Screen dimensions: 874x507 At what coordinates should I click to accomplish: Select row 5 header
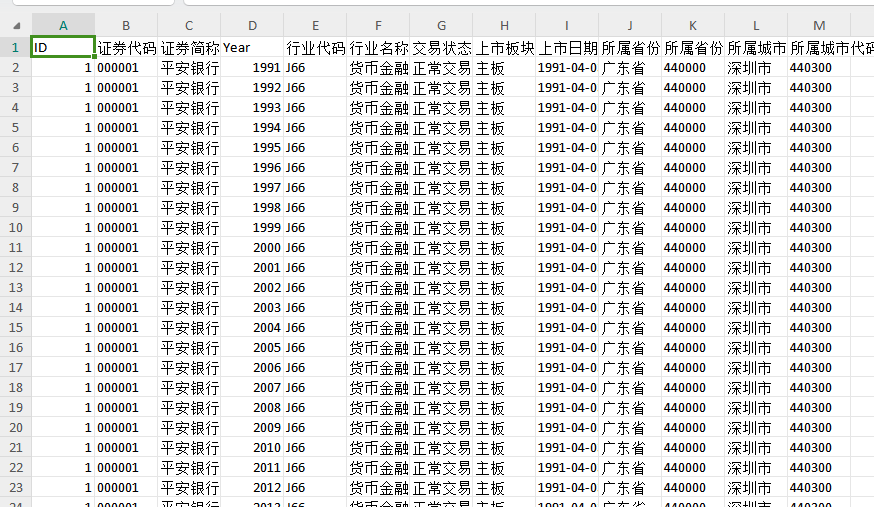[x=16, y=128]
